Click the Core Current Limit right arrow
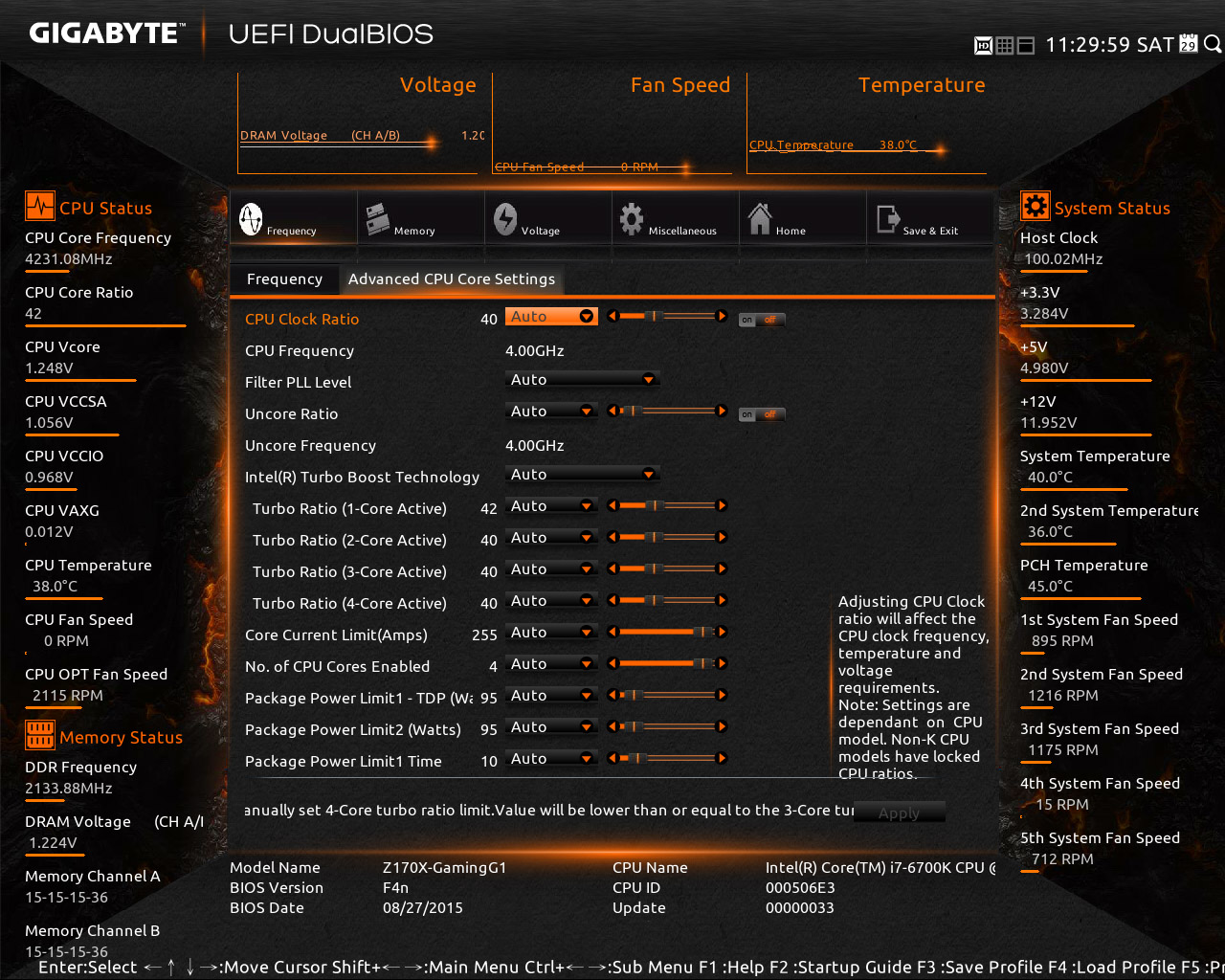The width and height of the screenshot is (1225, 980). coord(723,632)
